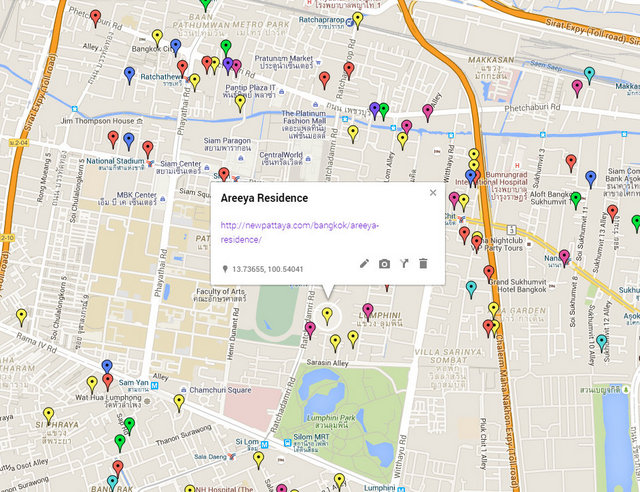
Task: Select the yellow pin above Si Phraya label
Action: click(x=49, y=416)
